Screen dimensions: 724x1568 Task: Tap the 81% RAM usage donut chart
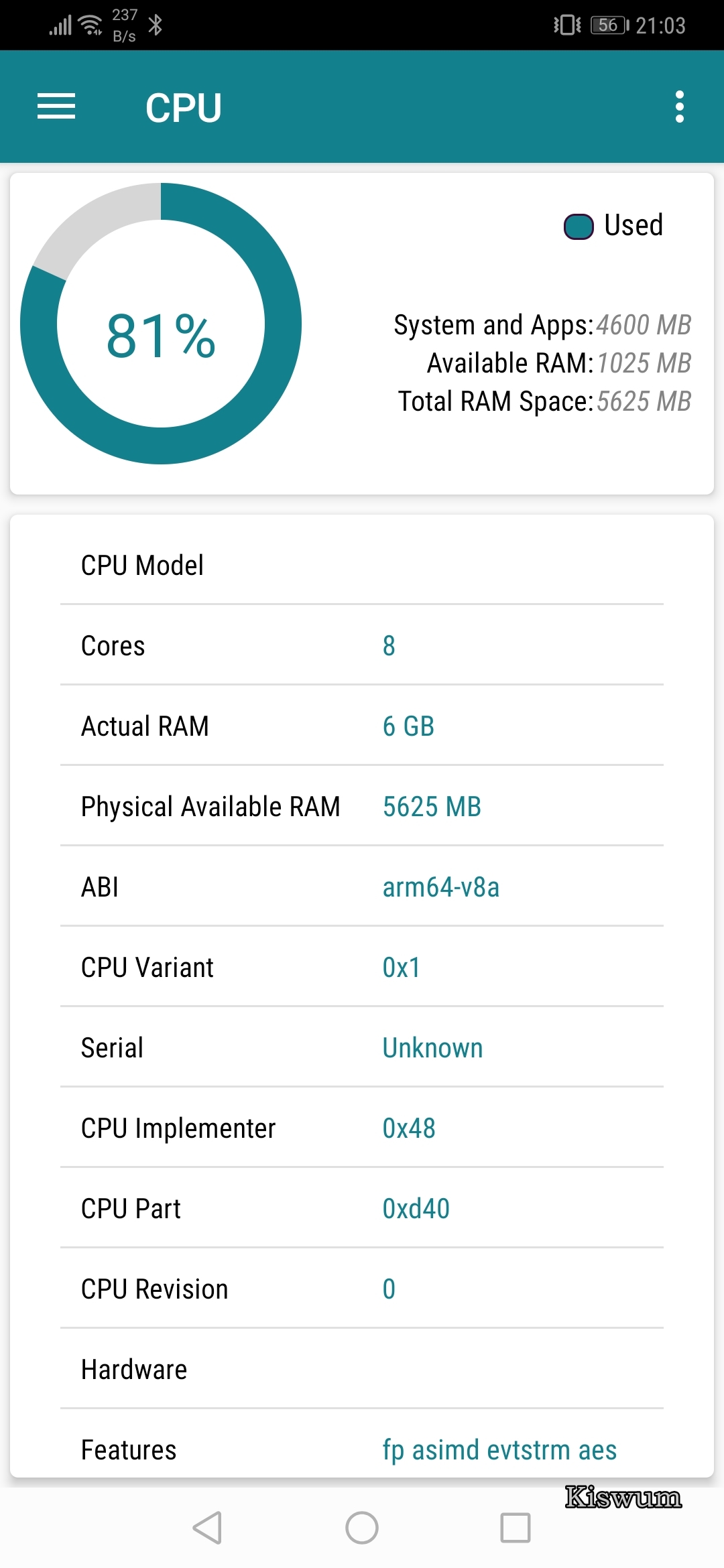(x=161, y=324)
